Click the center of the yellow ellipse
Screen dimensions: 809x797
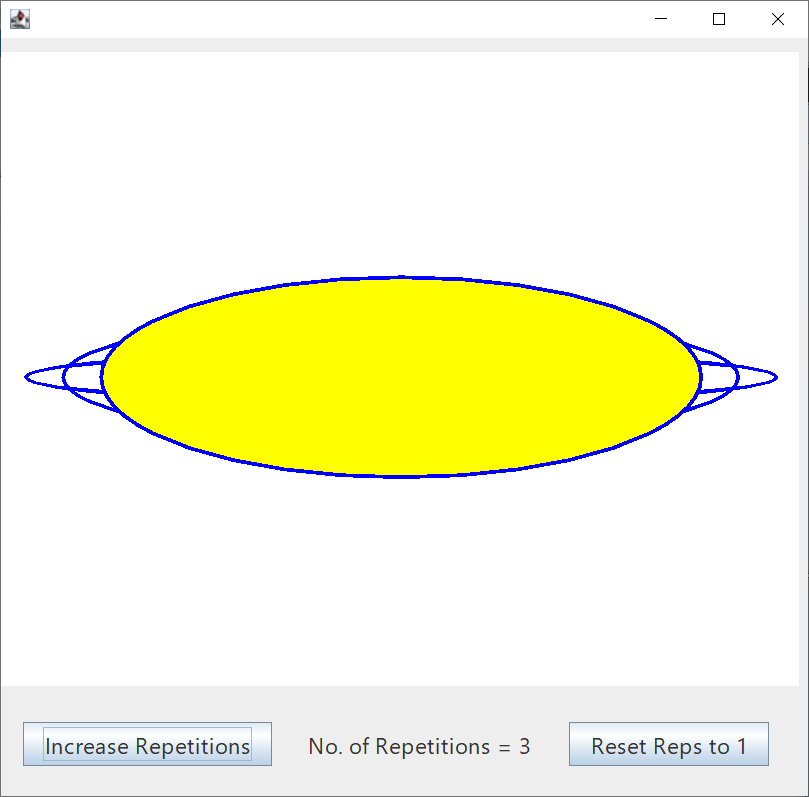(x=401, y=377)
